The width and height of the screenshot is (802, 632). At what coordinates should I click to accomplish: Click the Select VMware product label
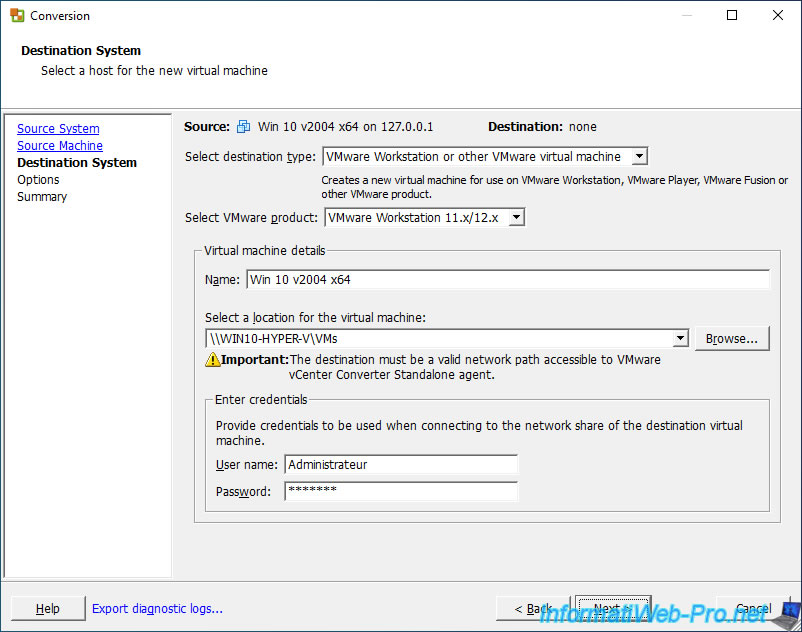252,217
